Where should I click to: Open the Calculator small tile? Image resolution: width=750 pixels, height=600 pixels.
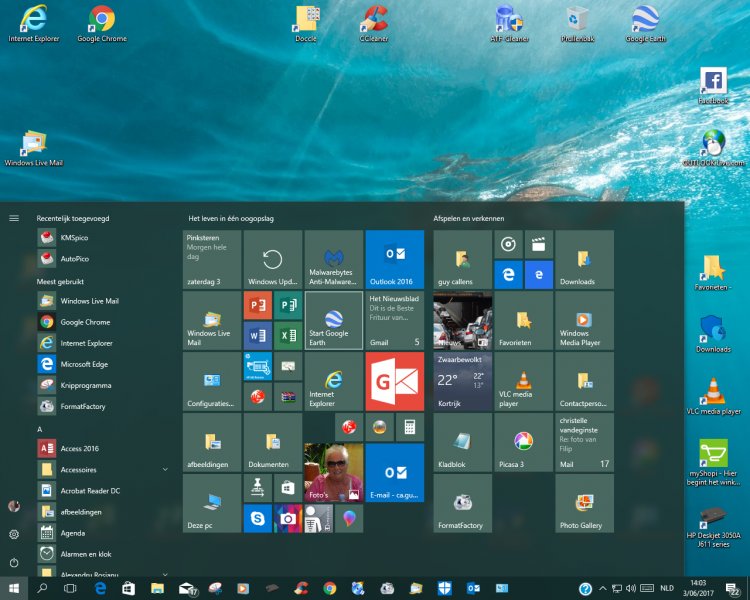coord(409,427)
